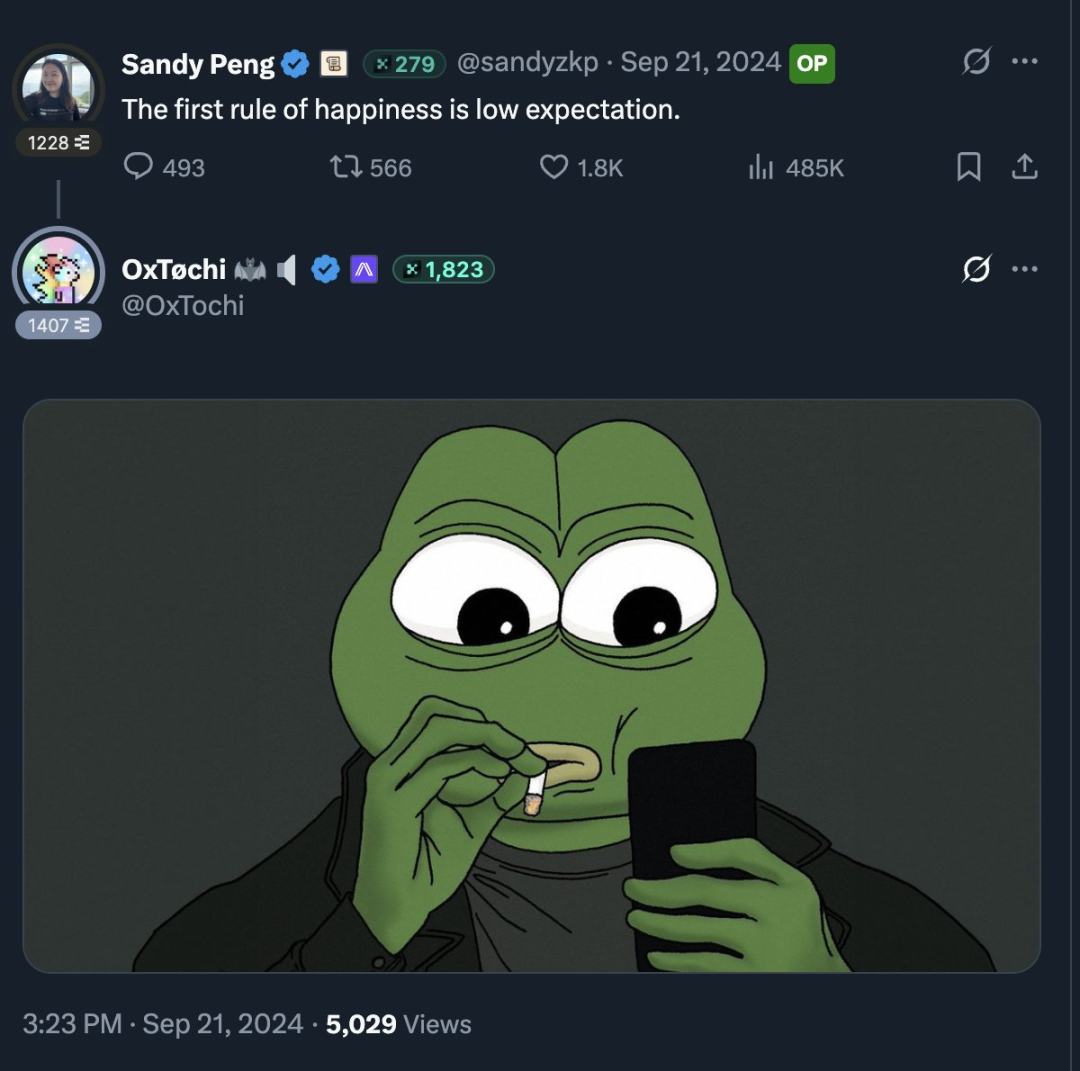1080x1071 pixels.
Task: Open more options for Sandy Peng's tweet
Action: (x=1025, y=62)
